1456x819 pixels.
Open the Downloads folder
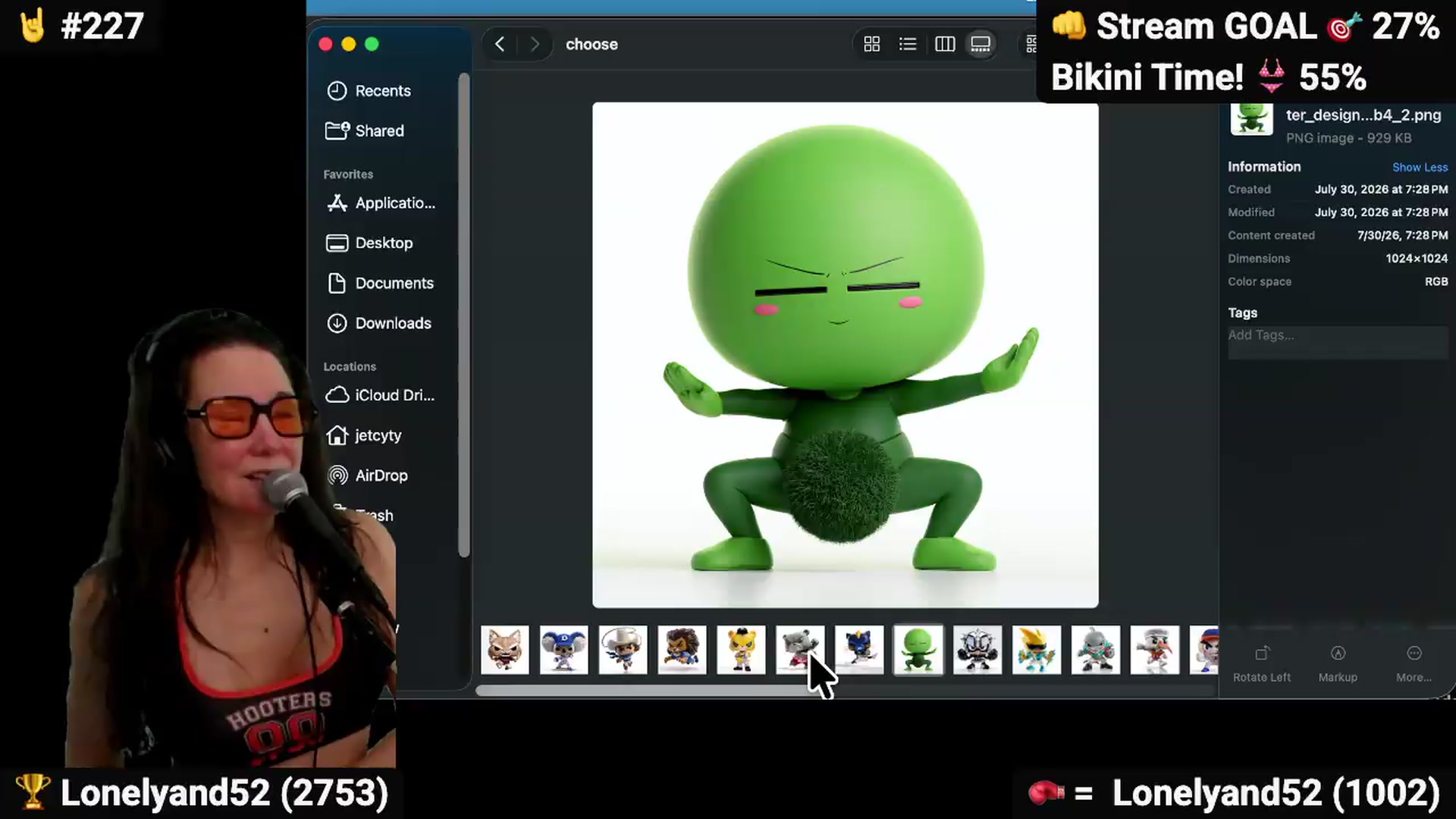(378, 323)
